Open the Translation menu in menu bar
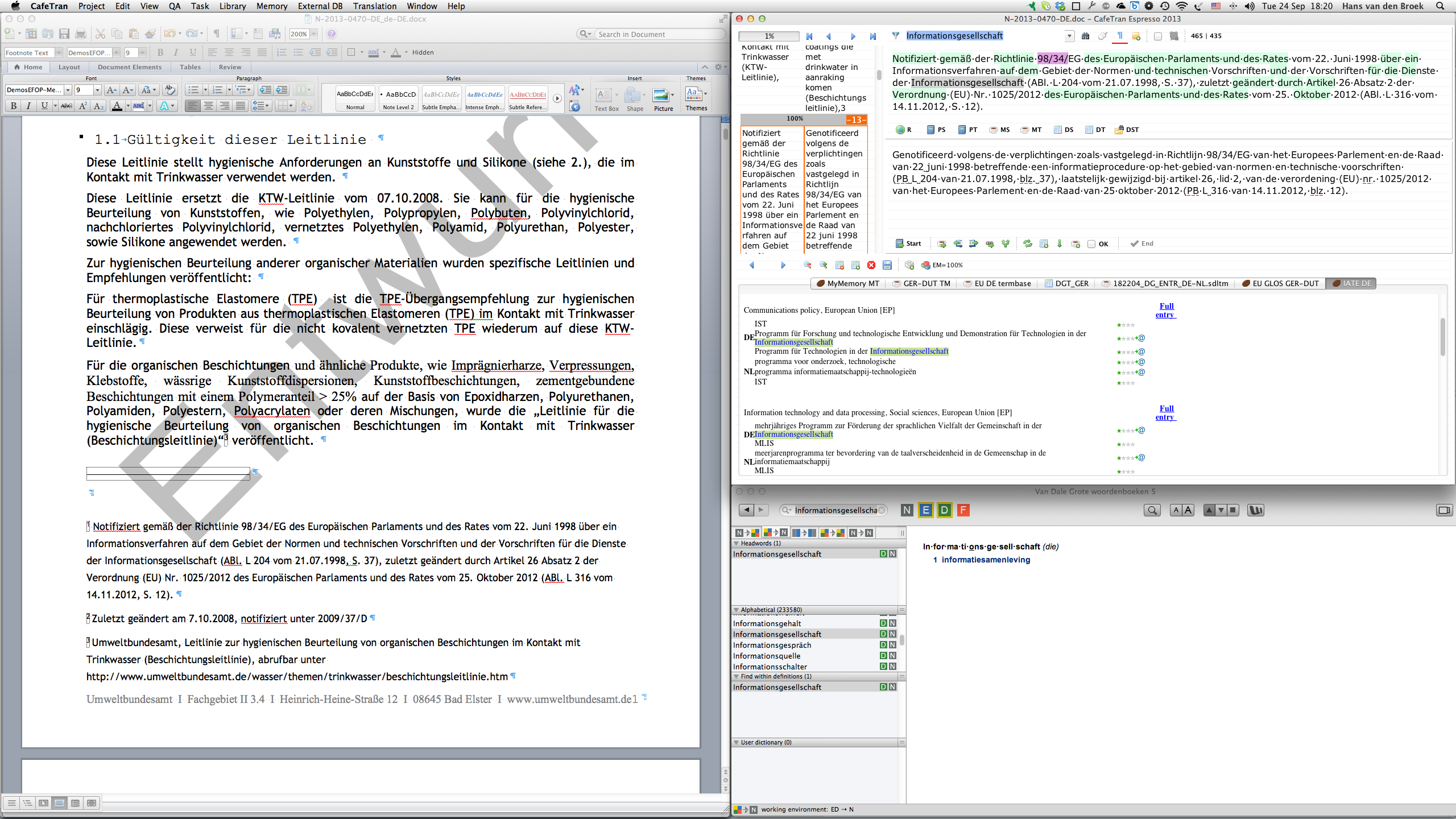 [374, 6]
